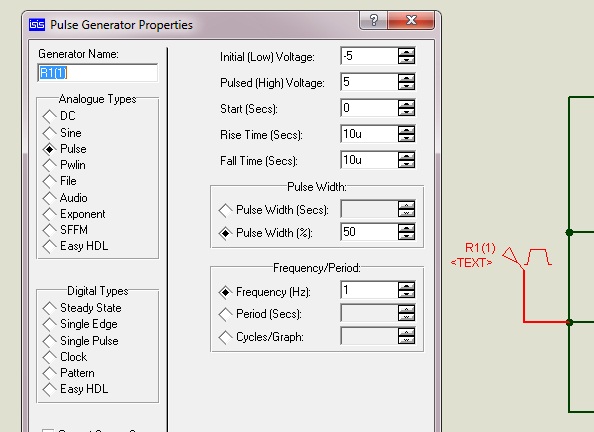Choose Single Pulse digital type
This screenshot has width=594, height=432.
pyautogui.click(x=81, y=341)
